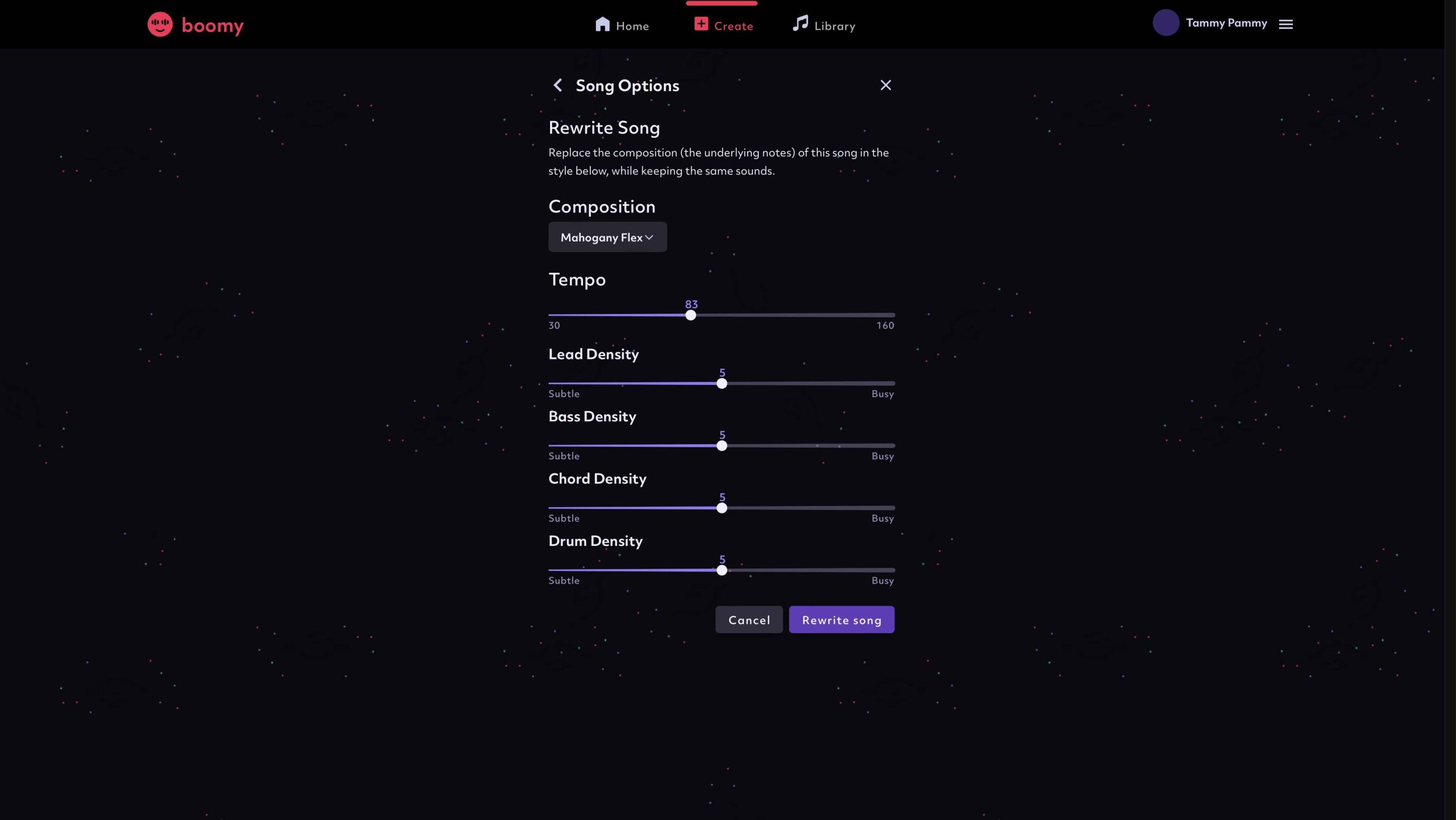
Task: Click the Chord Density slider handle
Action: pos(722,508)
